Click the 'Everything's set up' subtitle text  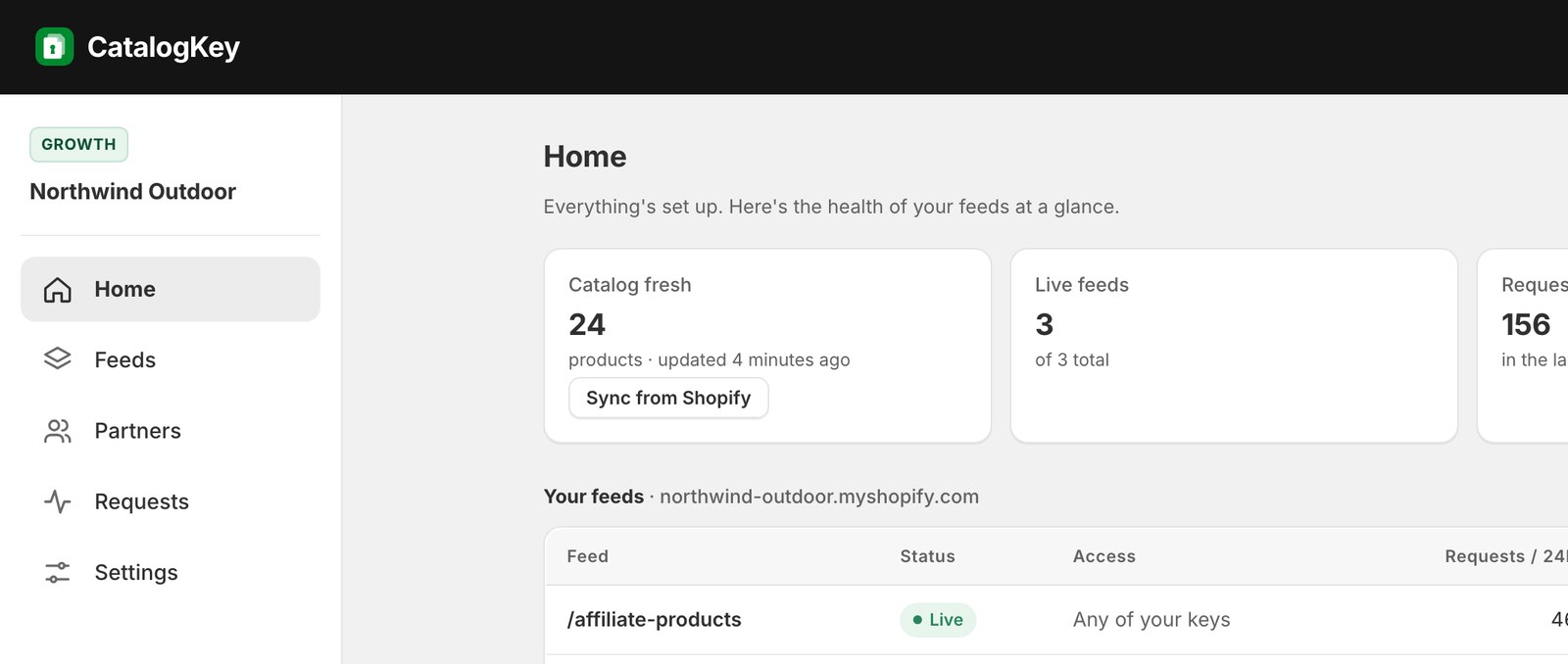click(831, 207)
